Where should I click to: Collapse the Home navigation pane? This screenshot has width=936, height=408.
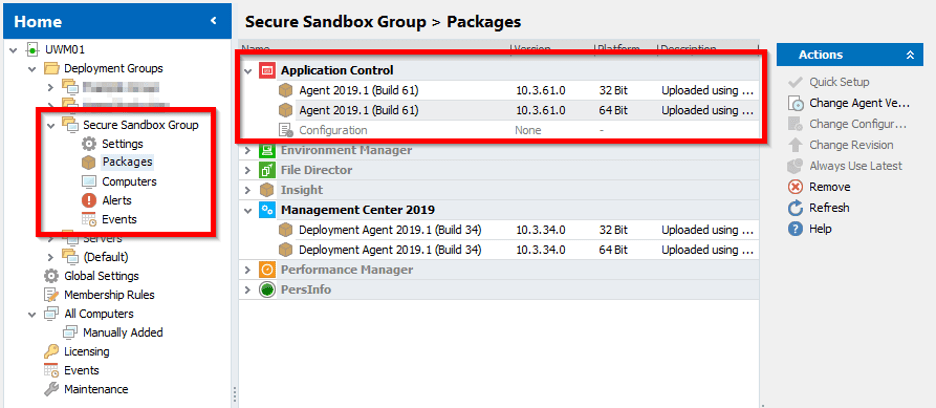(213, 21)
